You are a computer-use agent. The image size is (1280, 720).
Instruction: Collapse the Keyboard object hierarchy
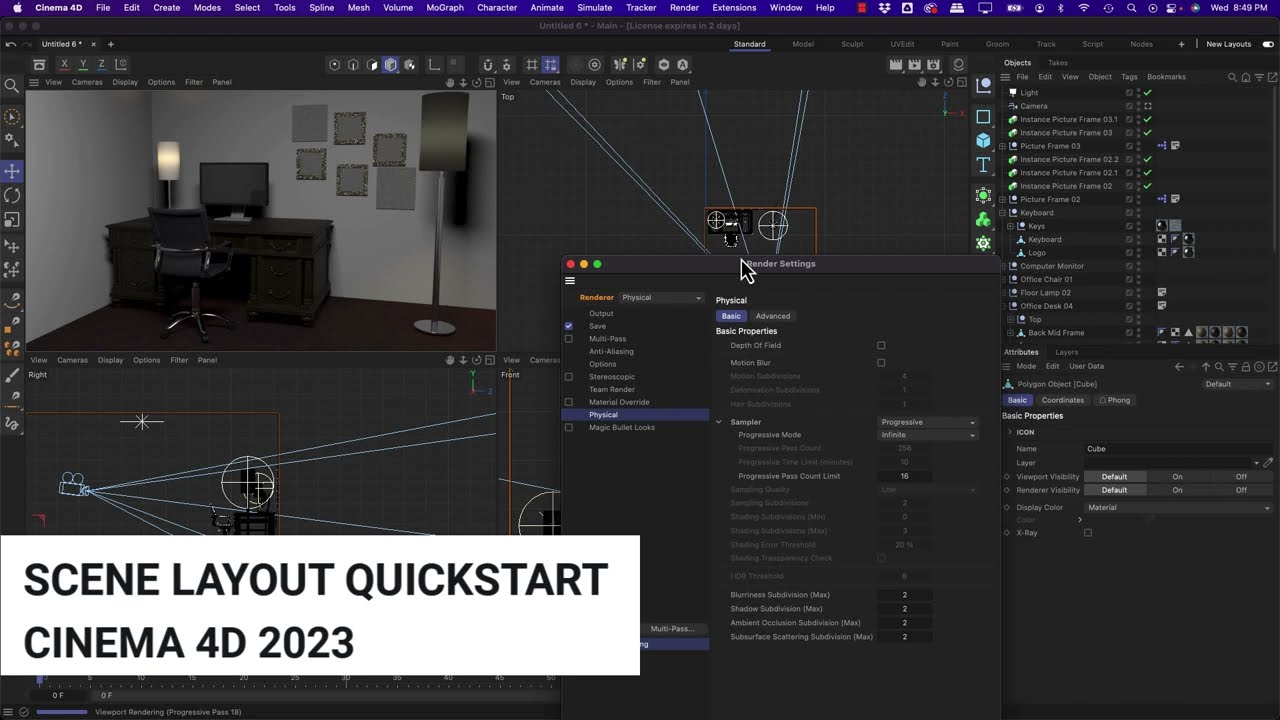(1004, 213)
